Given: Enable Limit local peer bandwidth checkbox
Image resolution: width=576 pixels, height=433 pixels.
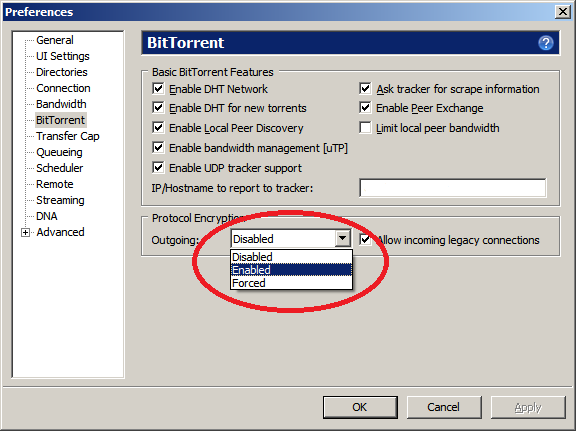Looking at the screenshot, I should pos(365,128).
